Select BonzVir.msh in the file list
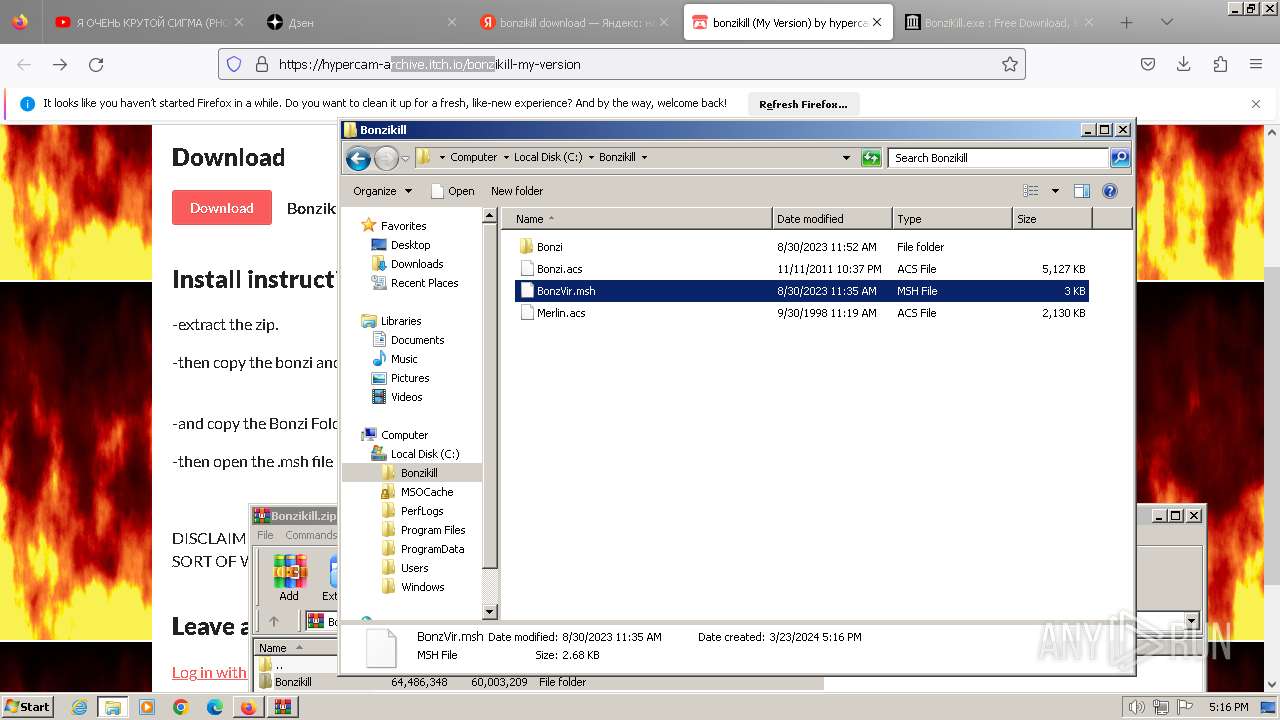The width and height of the screenshot is (1280, 720). [801, 291]
